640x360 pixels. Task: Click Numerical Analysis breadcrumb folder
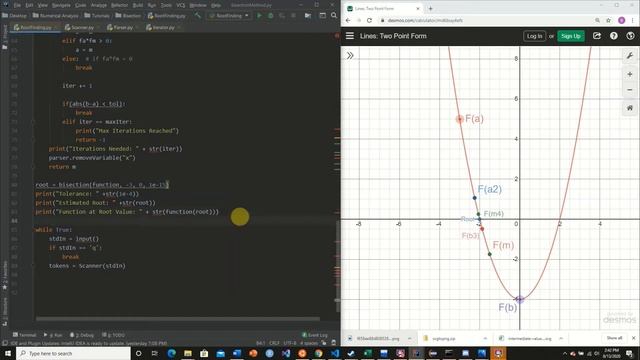pyautogui.click(x=55, y=16)
